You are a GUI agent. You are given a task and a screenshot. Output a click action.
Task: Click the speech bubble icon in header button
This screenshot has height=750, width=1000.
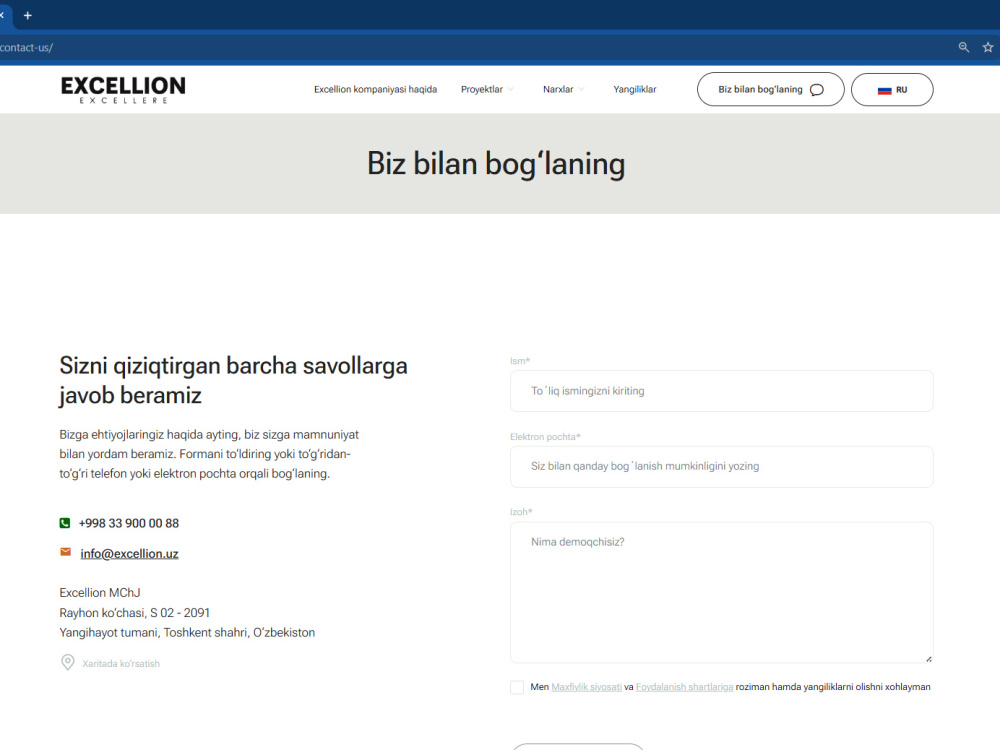coord(817,90)
